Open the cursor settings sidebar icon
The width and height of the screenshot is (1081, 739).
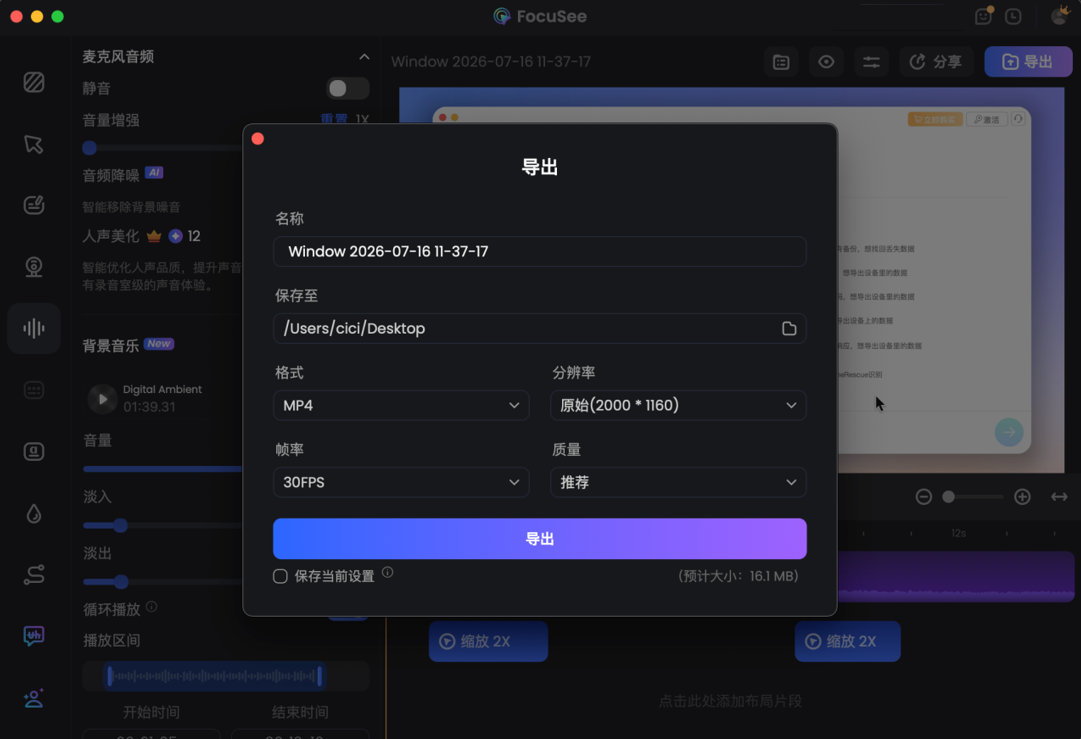tap(34, 144)
